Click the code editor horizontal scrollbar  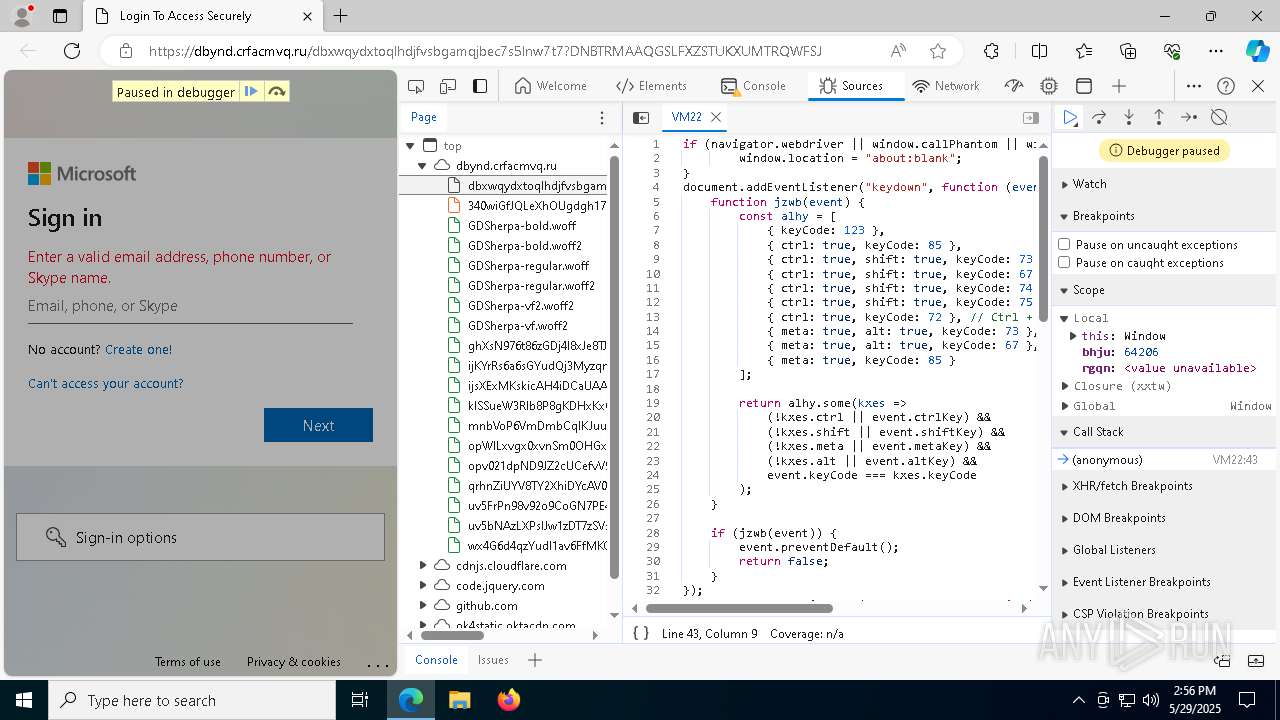(739, 607)
